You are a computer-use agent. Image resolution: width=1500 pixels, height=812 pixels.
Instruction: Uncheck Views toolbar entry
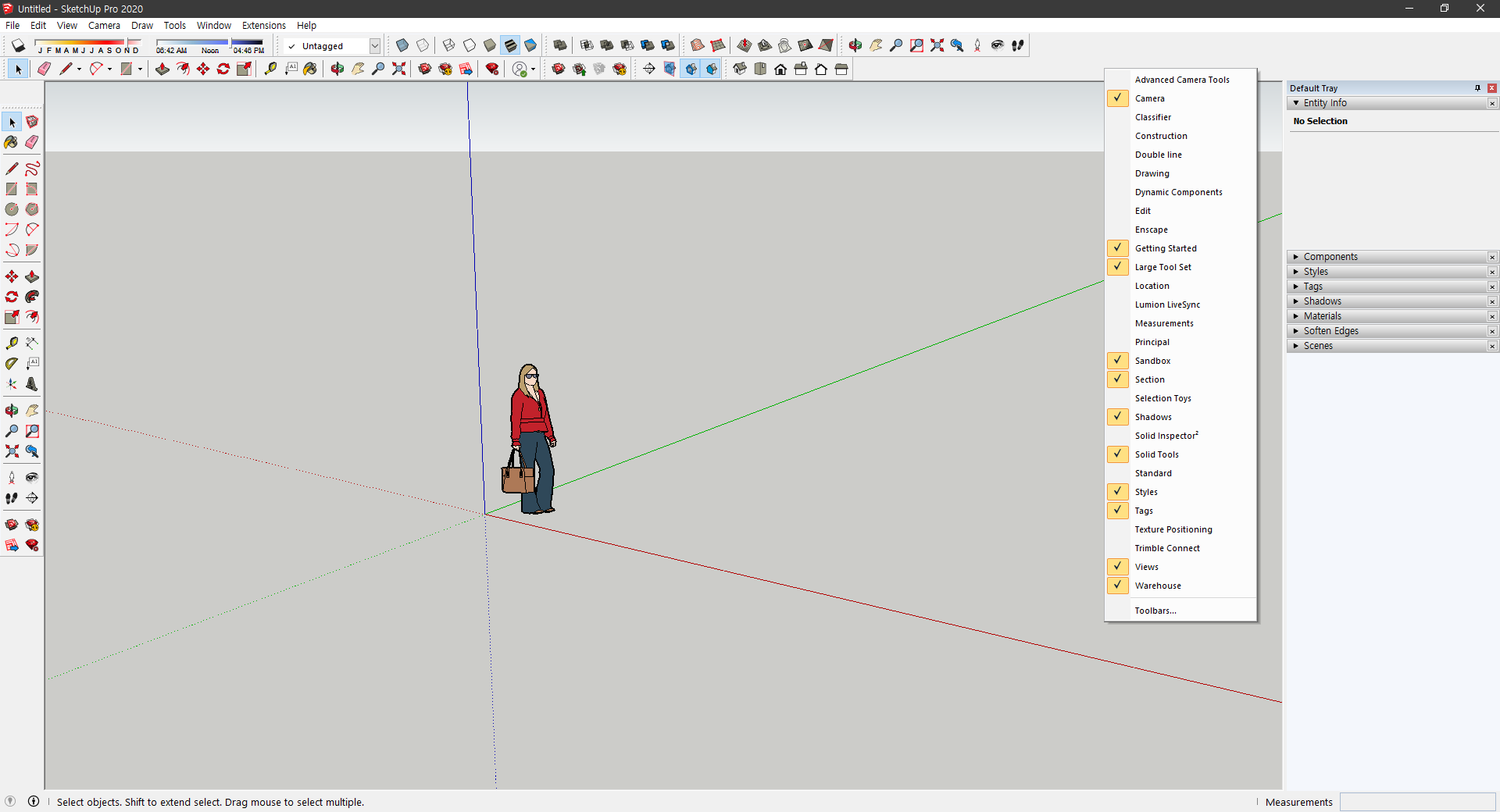pyautogui.click(x=1180, y=567)
